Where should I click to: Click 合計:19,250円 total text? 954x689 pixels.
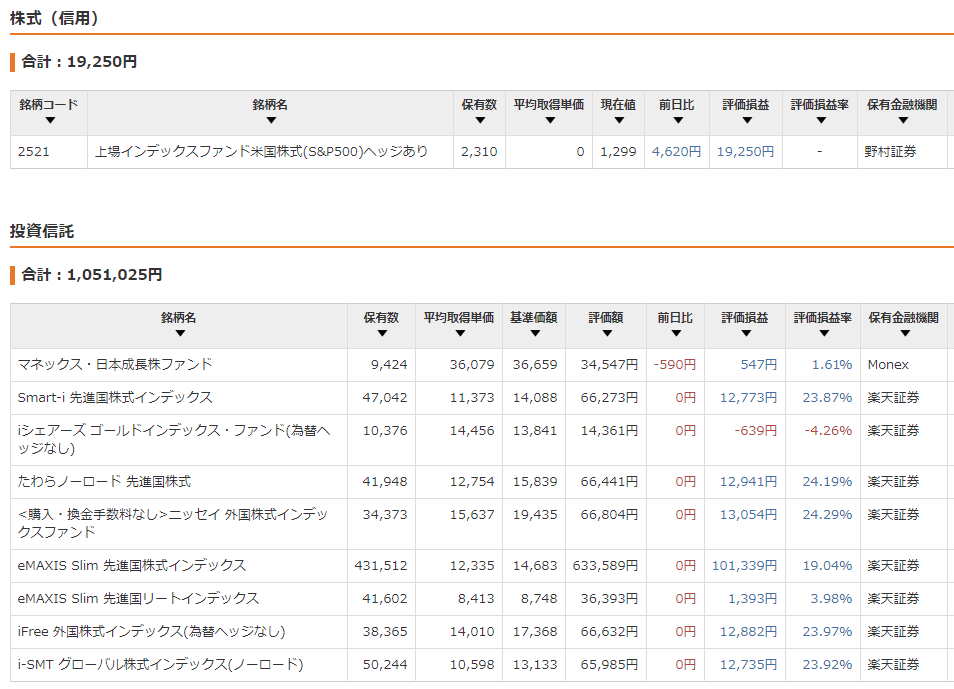[79, 61]
